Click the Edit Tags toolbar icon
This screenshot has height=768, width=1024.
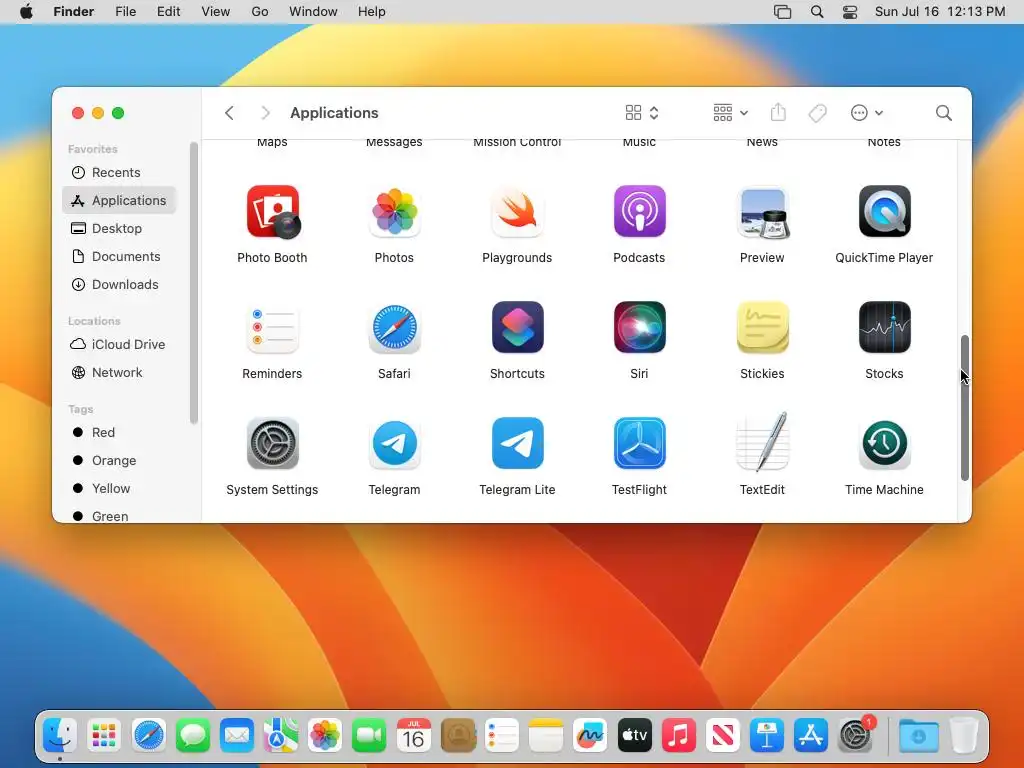click(817, 113)
